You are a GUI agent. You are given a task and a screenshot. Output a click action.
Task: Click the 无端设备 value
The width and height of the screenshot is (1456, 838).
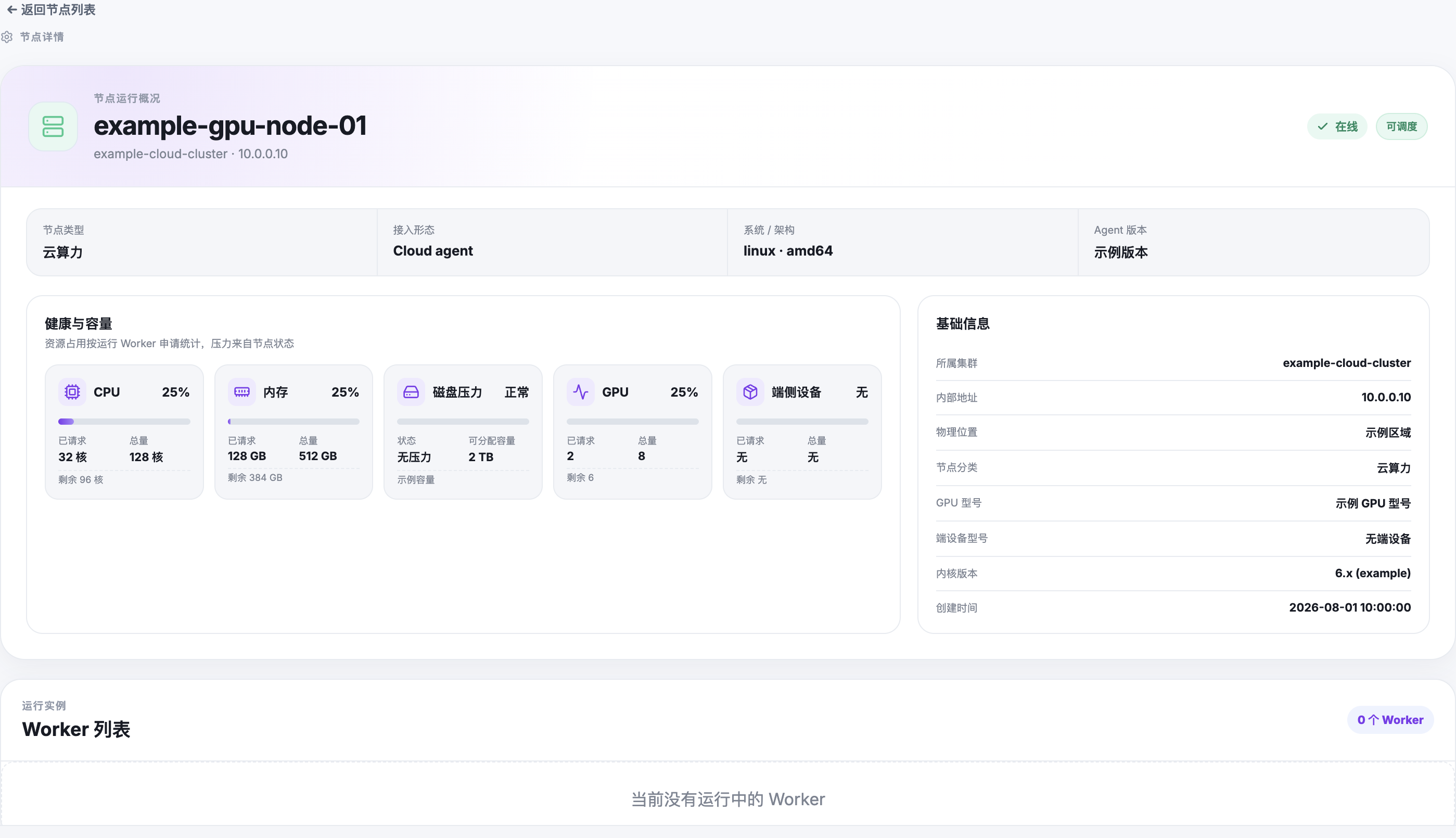[1387, 539]
